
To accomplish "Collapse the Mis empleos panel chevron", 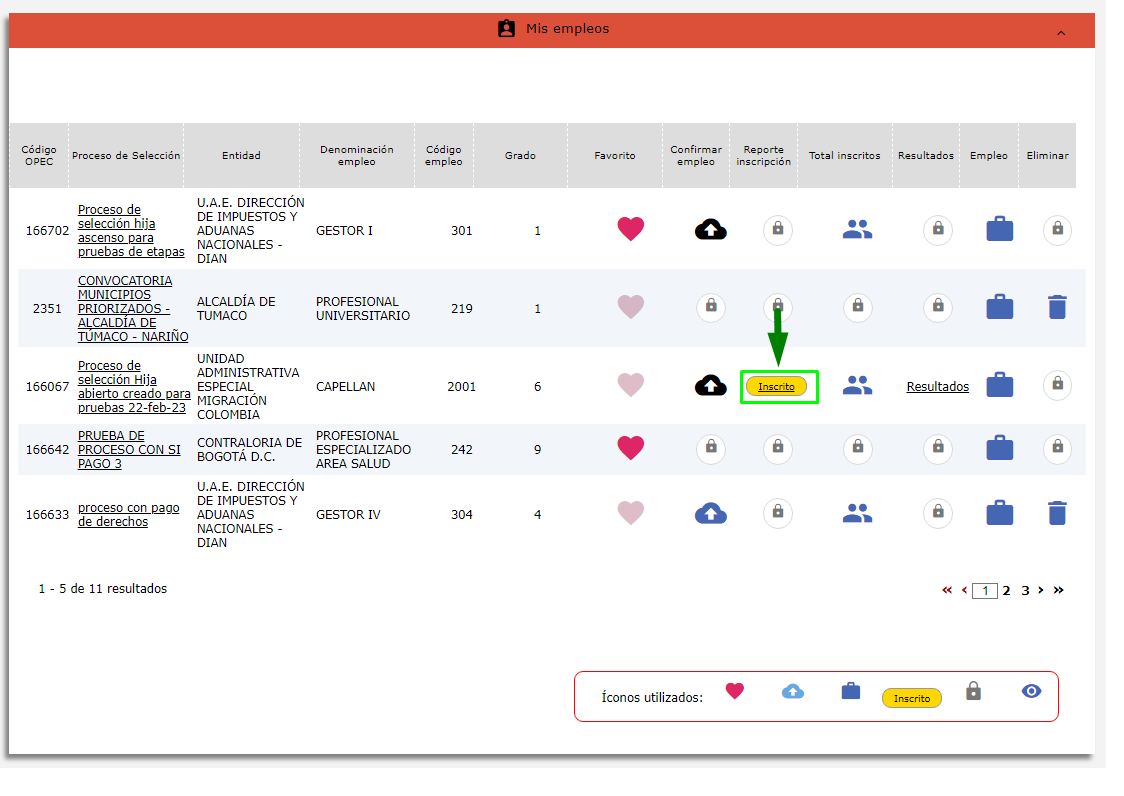I will [1061, 33].
